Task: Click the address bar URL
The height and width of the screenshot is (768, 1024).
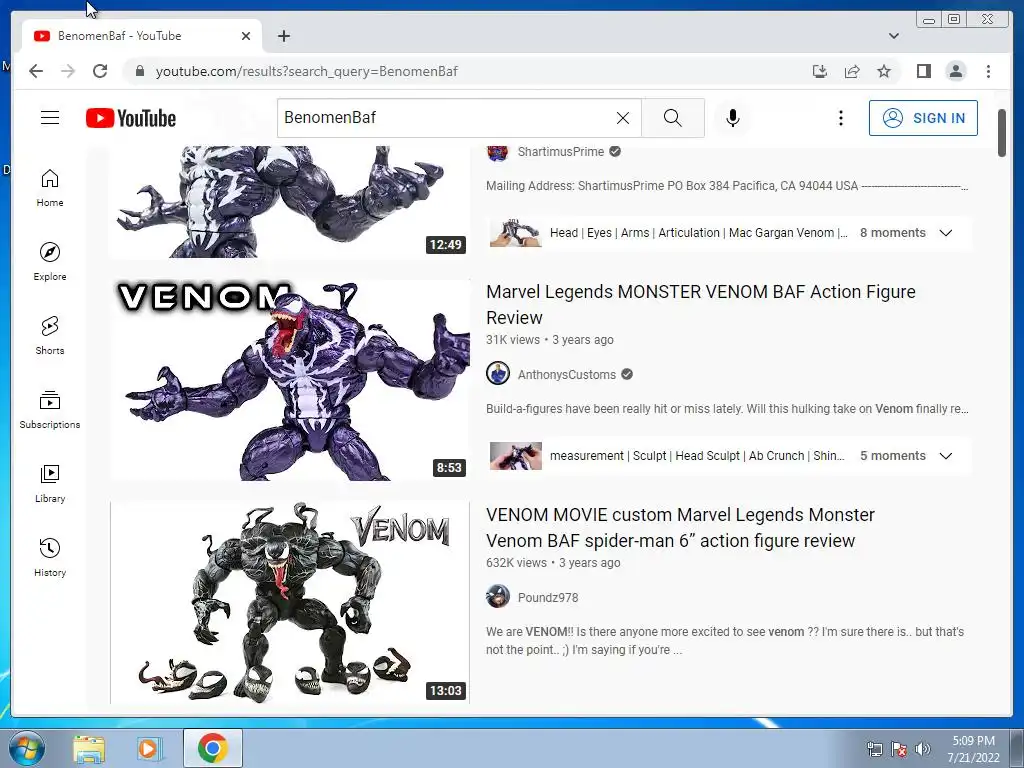Action: coord(306,71)
